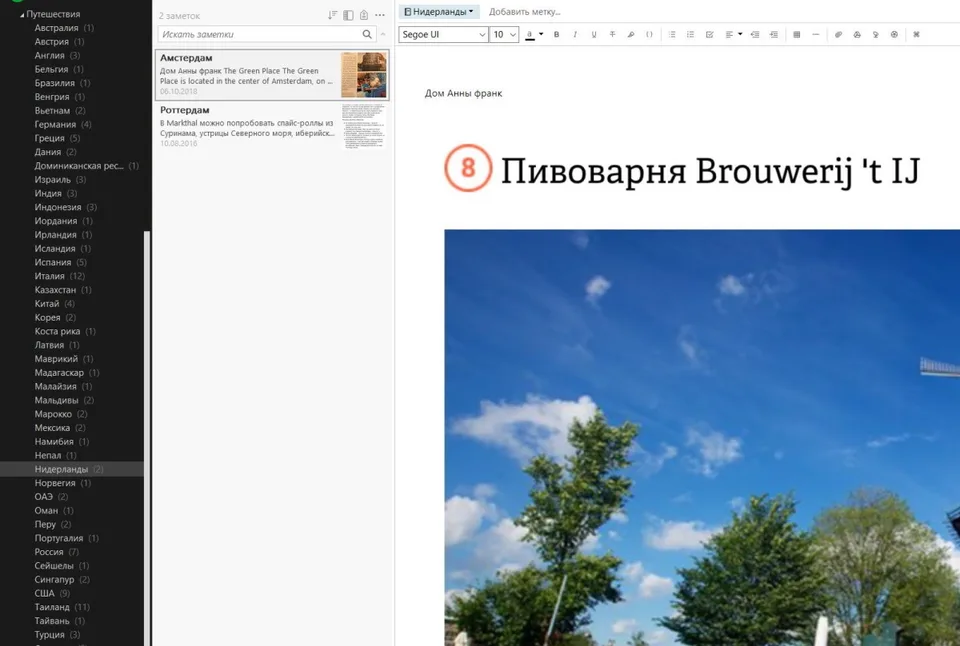Apply the current font color swatch
Viewport: 960px width, 646px height.
(530, 35)
